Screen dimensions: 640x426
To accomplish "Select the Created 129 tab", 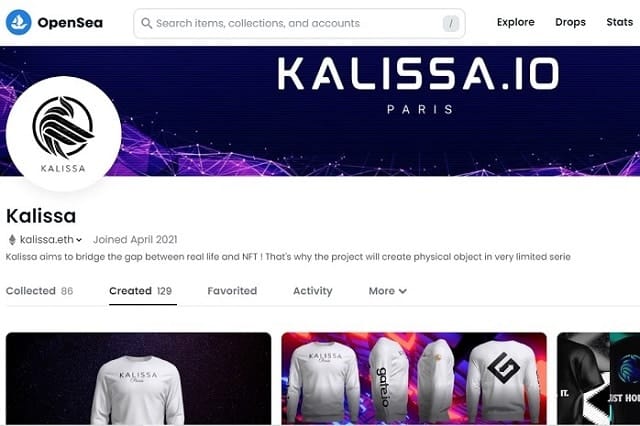I will point(140,291).
